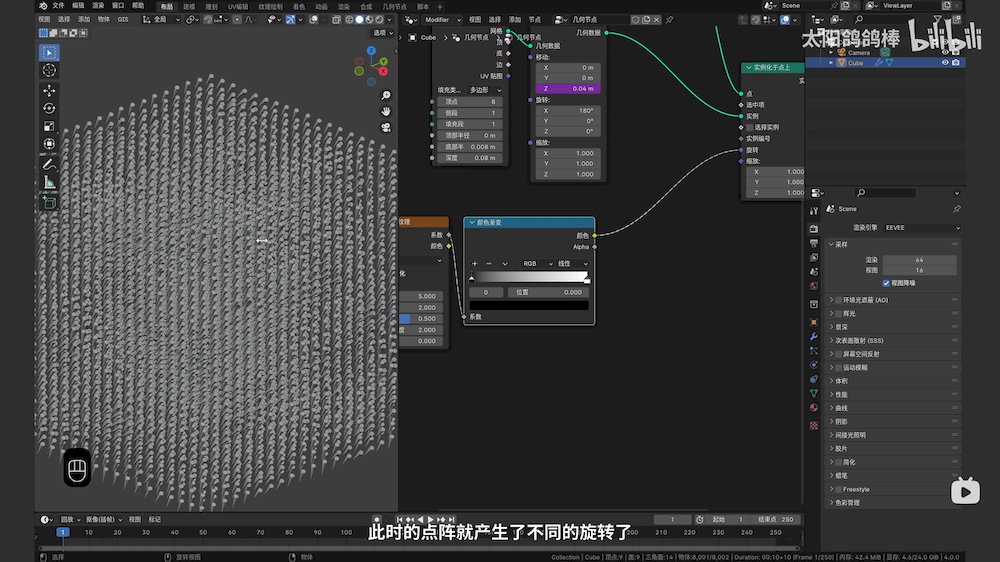Click frame 1 marker on timeline
The width and height of the screenshot is (1000, 562).
tap(62, 532)
